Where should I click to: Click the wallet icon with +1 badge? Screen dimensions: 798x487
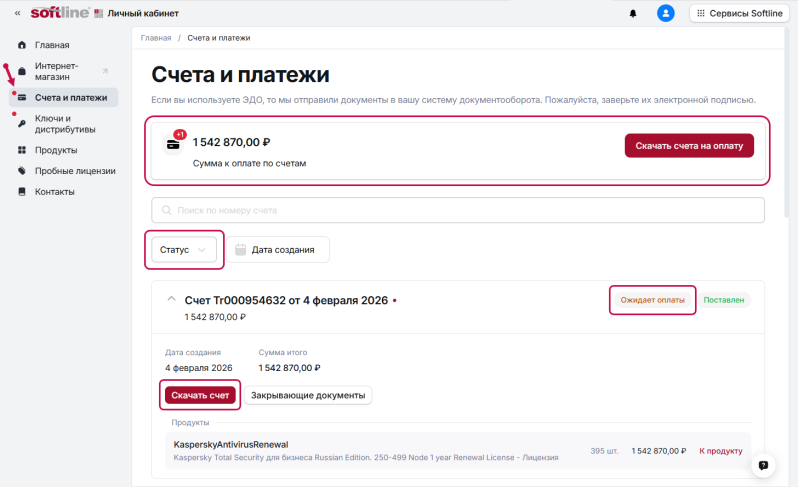174,144
